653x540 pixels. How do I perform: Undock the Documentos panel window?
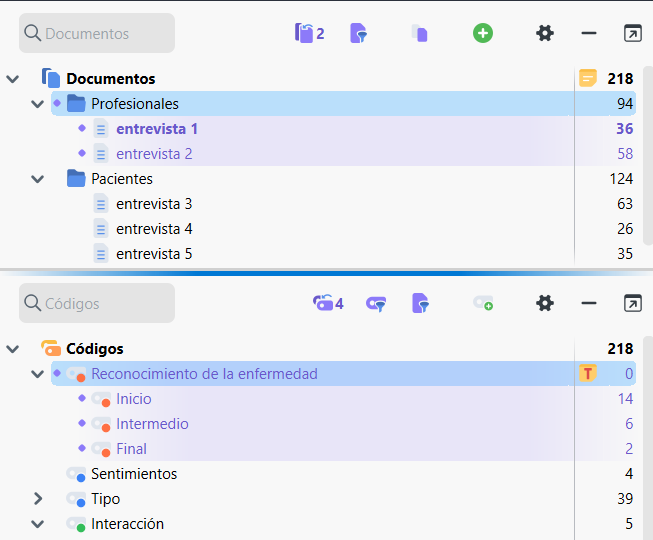tap(632, 33)
